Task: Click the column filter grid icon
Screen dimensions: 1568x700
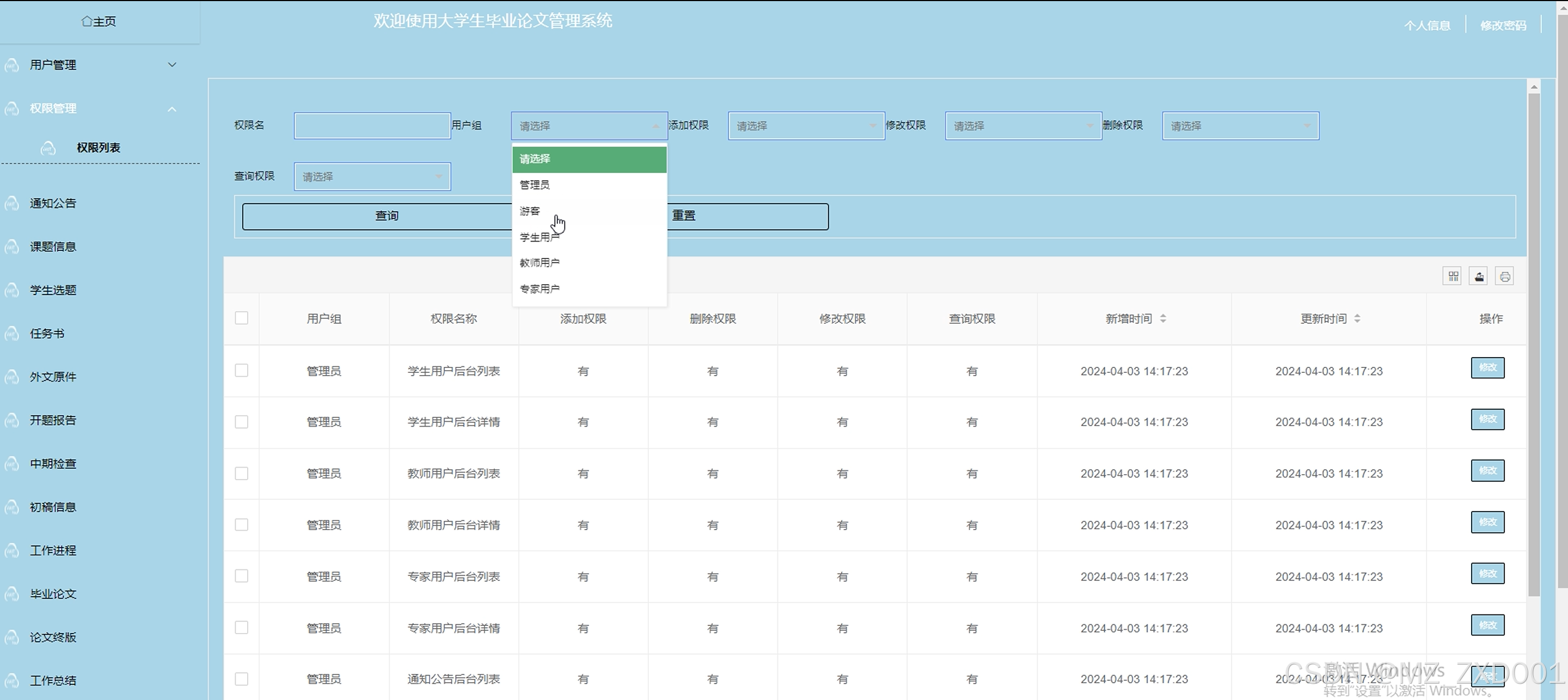Action: 1453,277
